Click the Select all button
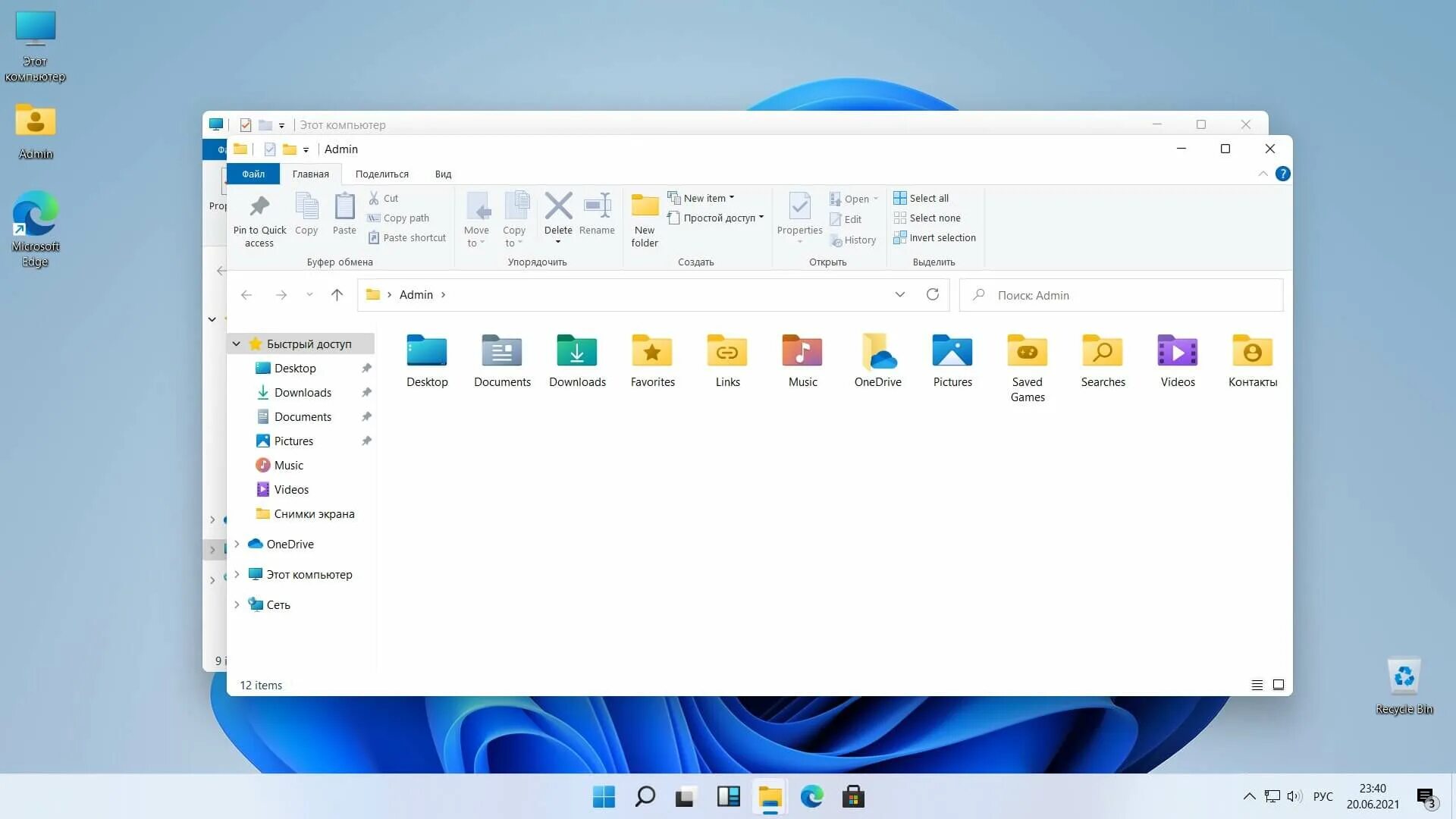The height and width of the screenshot is (819, 1456). [921, 198]
